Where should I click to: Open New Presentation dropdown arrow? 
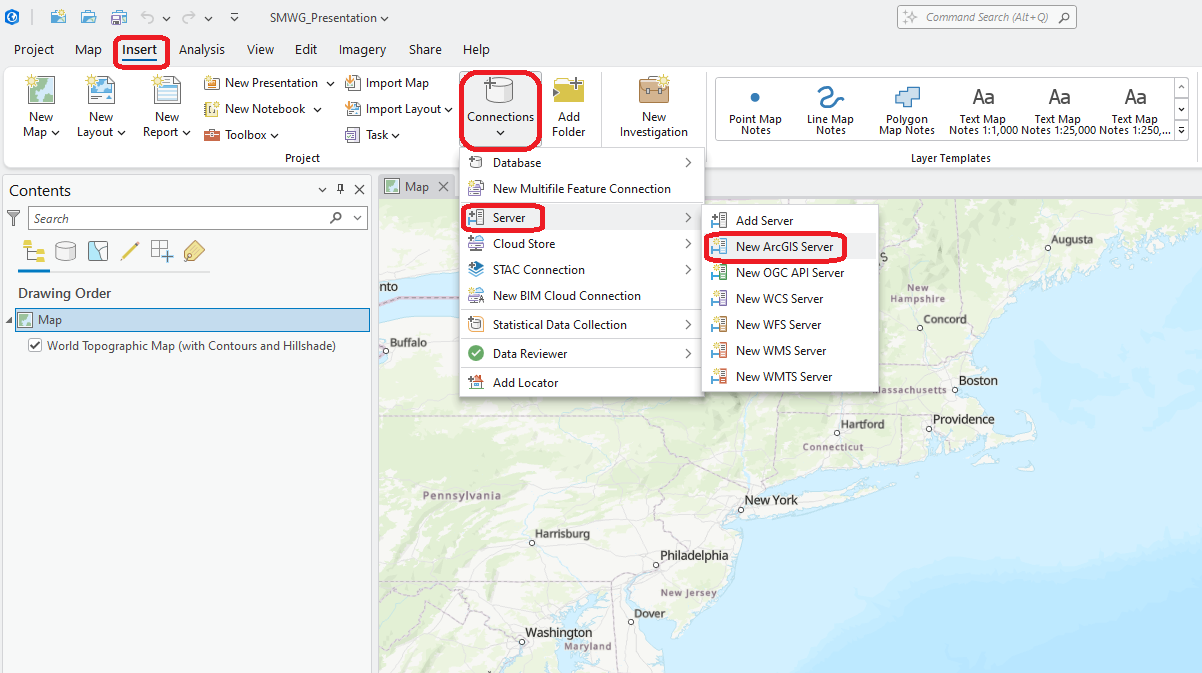click(329, 83)
